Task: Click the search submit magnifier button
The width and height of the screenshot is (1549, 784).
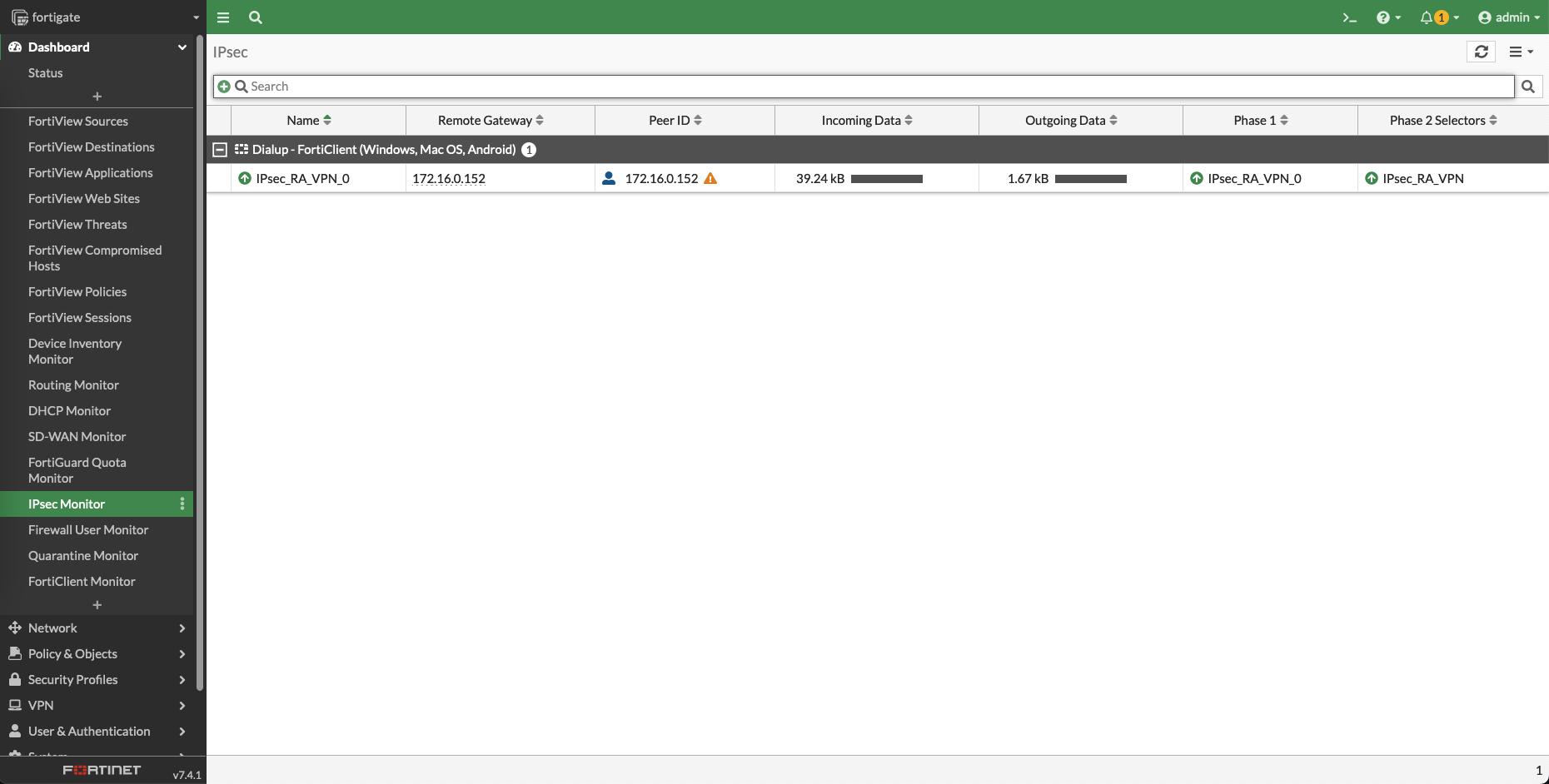Action: pos(1528,87)
